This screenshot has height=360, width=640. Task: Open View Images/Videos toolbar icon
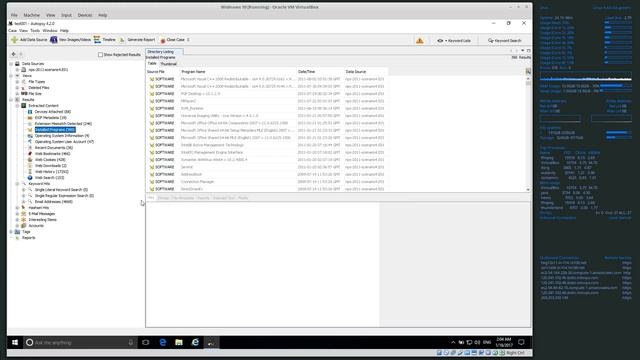pyautogui.click(x=53, y=40)
